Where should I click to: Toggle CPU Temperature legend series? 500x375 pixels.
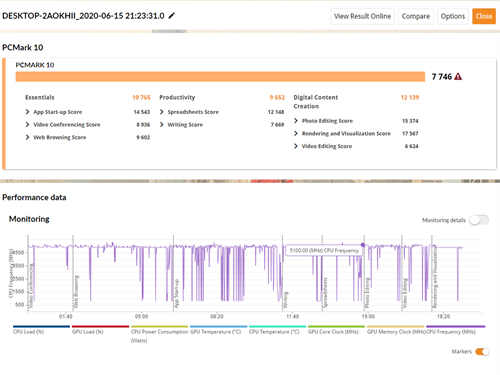[x=277, y=330]
